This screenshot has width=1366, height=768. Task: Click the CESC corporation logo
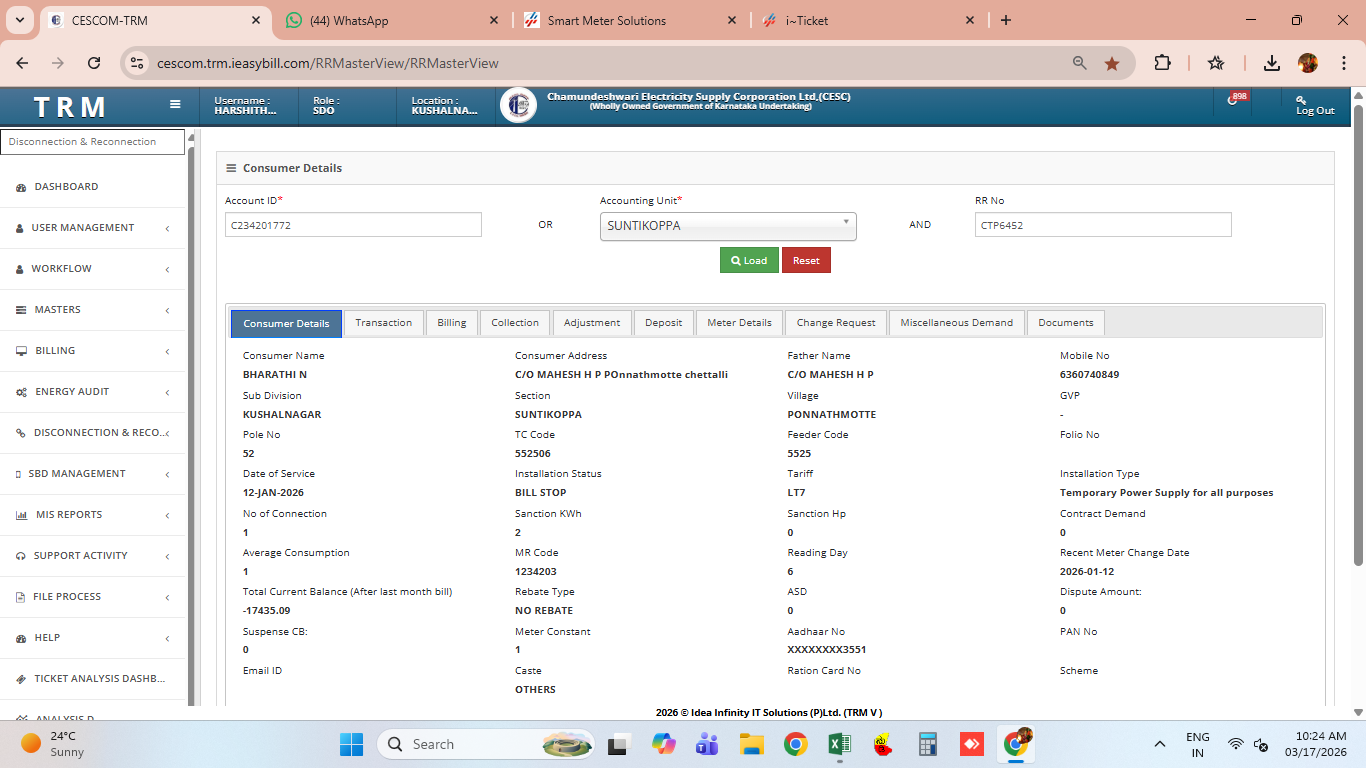pyautogui.click(x=518, y=105)
